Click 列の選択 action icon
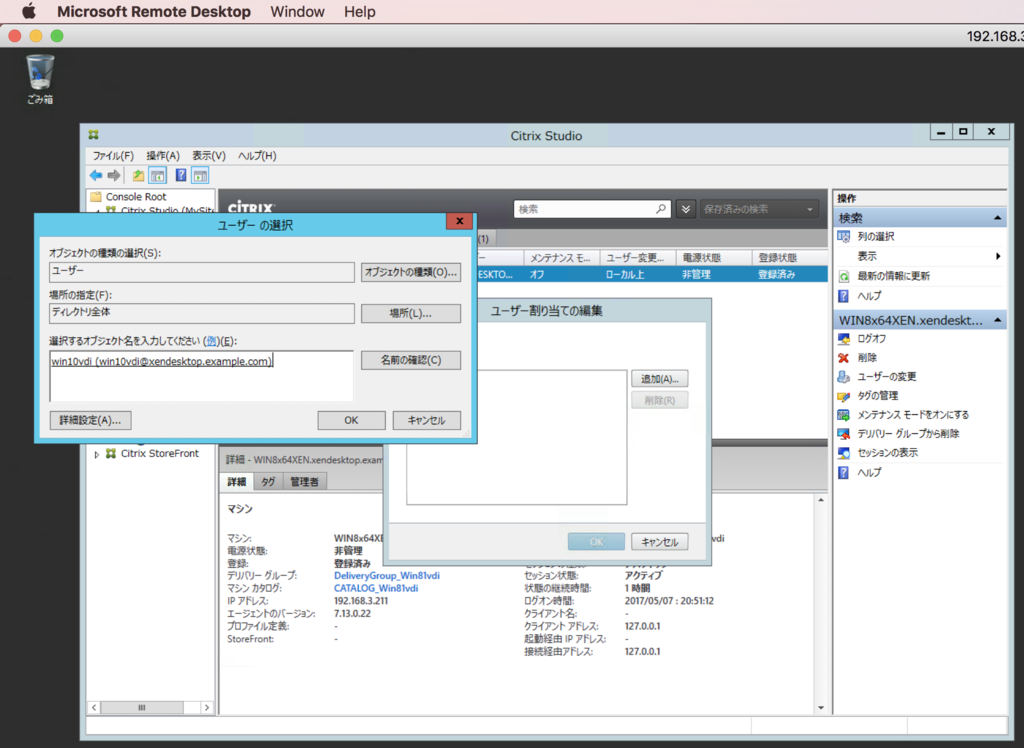This screenshot has height=748, width=1024. pos(844,236)
